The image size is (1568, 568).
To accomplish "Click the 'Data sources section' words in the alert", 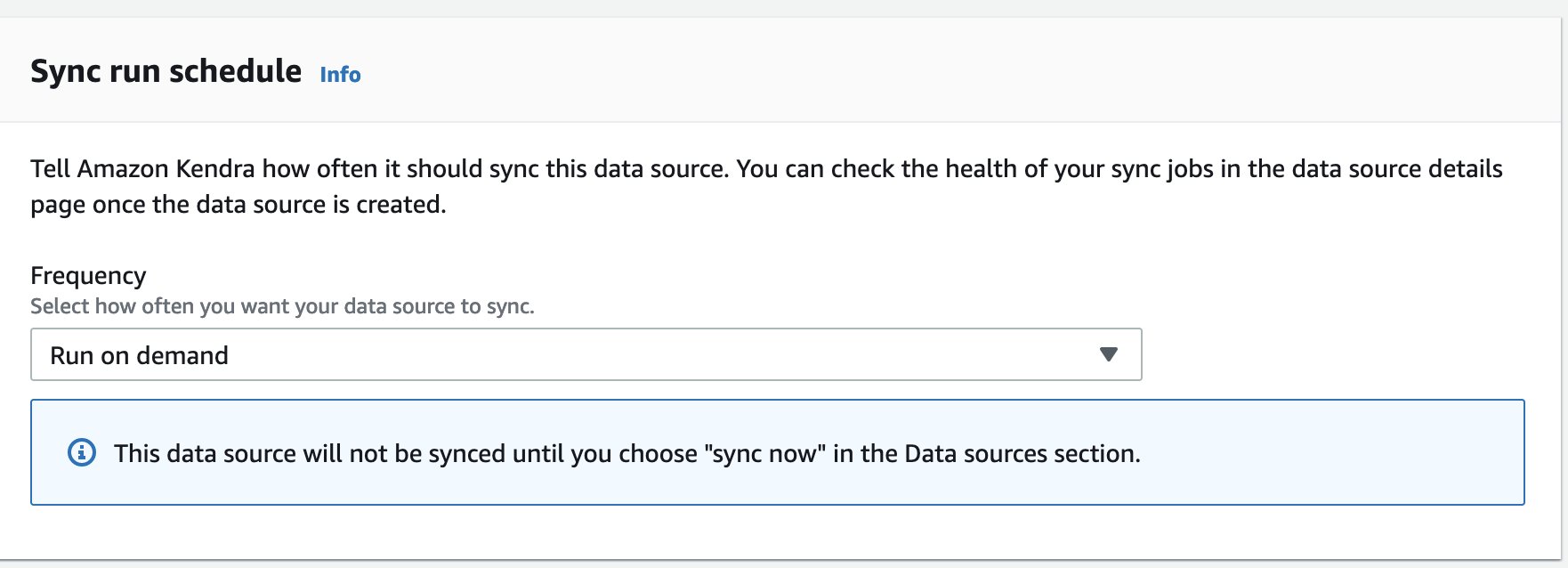I will pos(1022,453).
